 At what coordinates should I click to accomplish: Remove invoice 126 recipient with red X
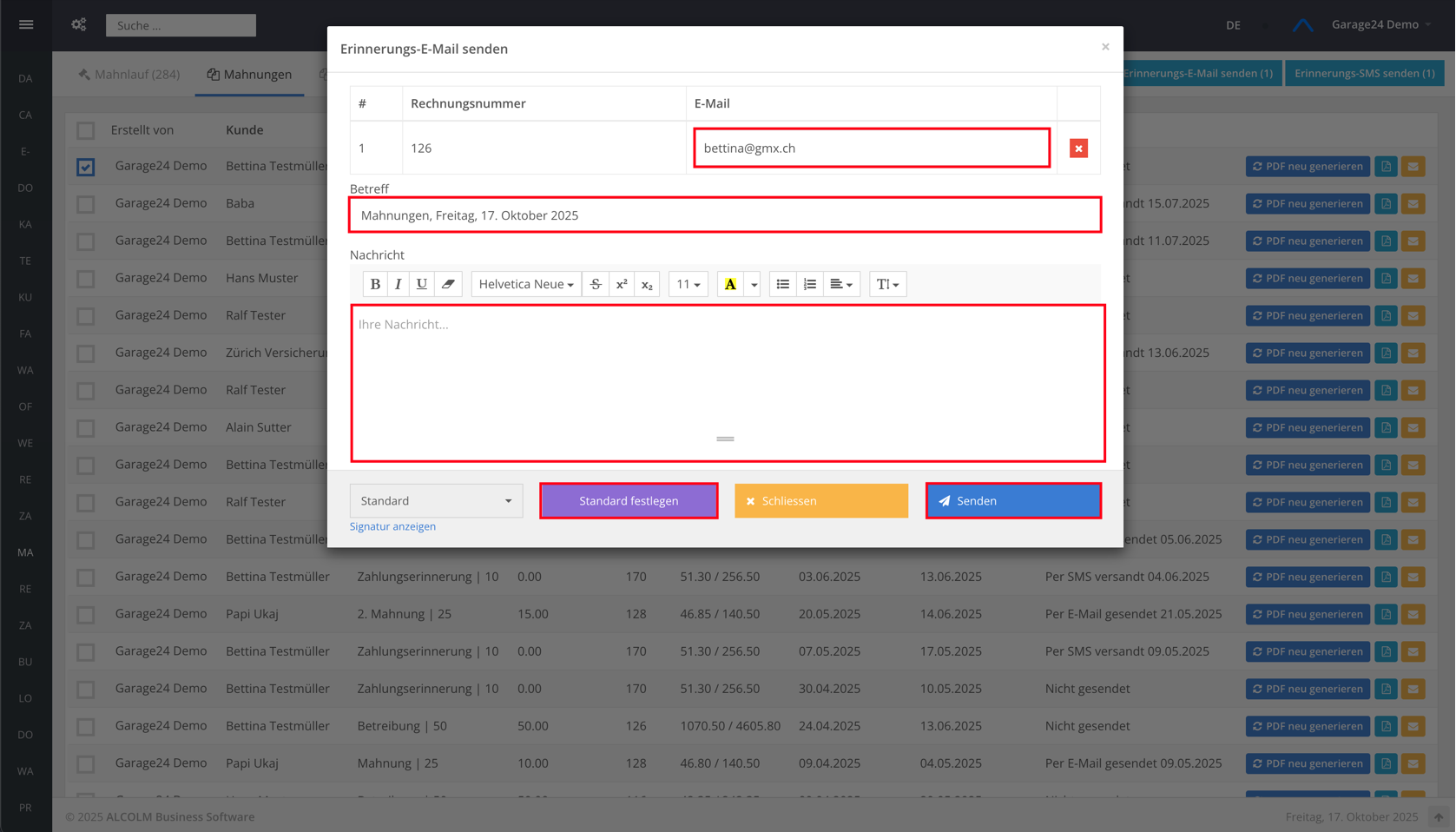point(1078,149)
